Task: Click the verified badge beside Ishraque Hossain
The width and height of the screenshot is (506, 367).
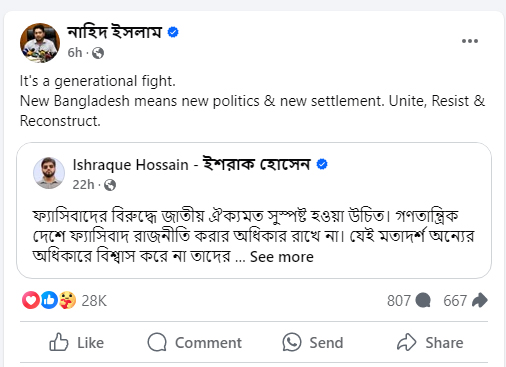Action: [x=322, y=164]
